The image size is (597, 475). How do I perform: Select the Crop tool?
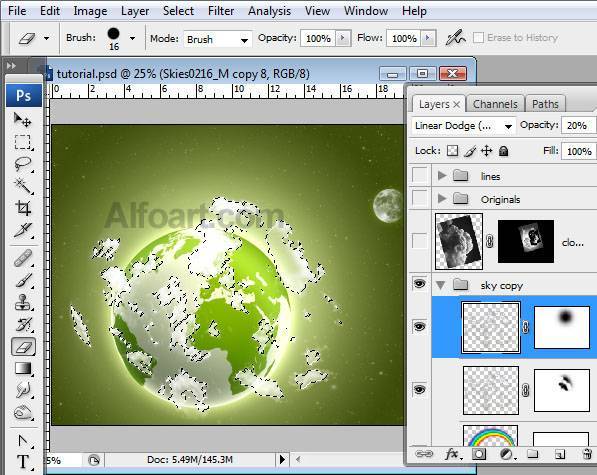(22, 208)
